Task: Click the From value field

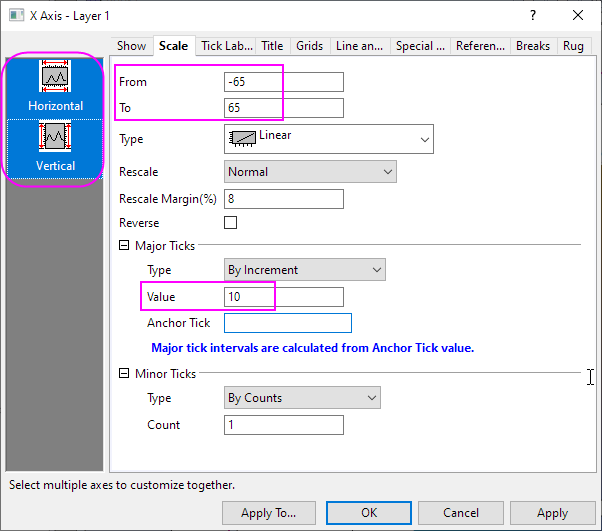Action: (284, 82)
